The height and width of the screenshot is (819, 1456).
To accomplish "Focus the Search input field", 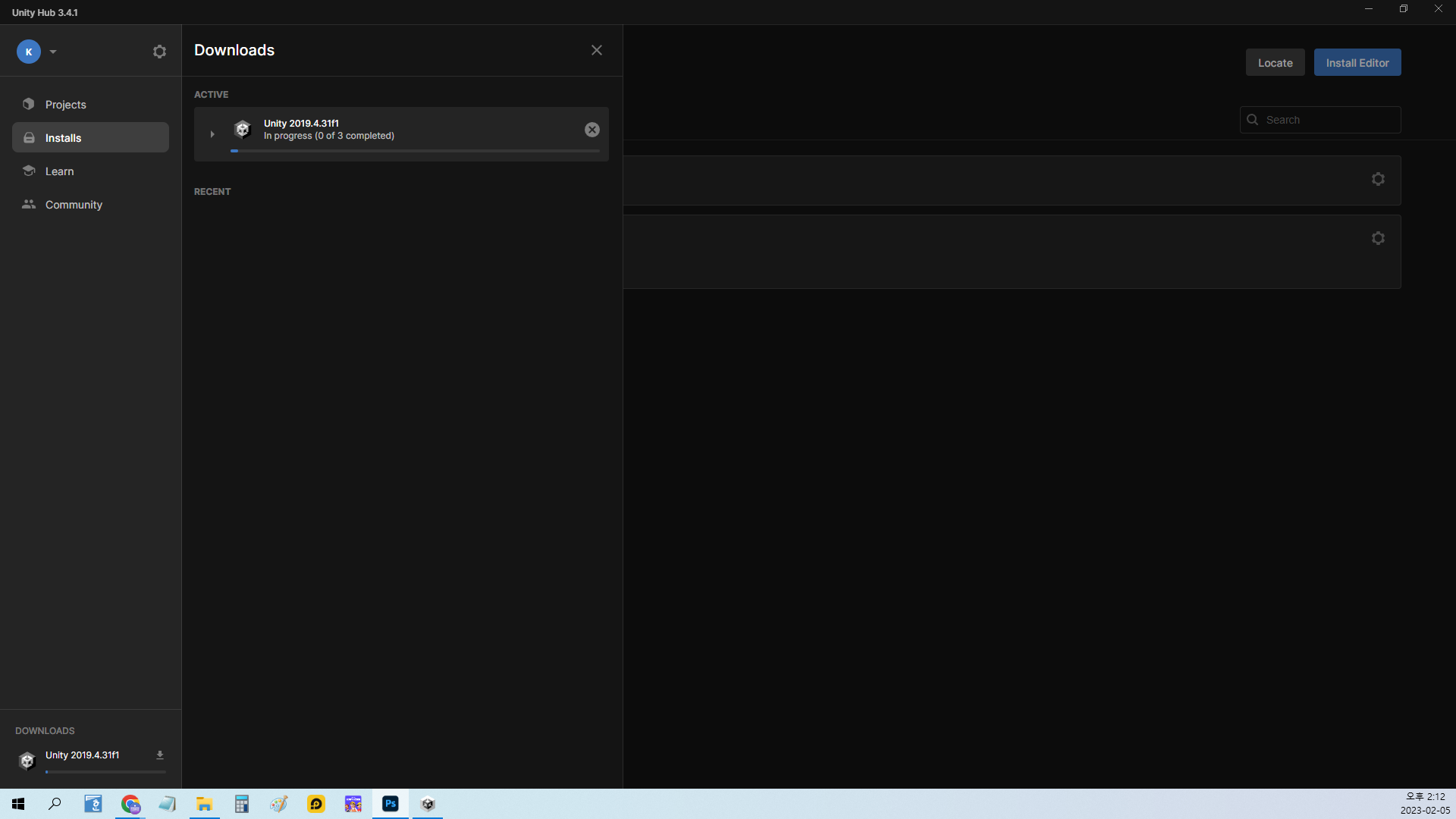I will (1328, 120).
